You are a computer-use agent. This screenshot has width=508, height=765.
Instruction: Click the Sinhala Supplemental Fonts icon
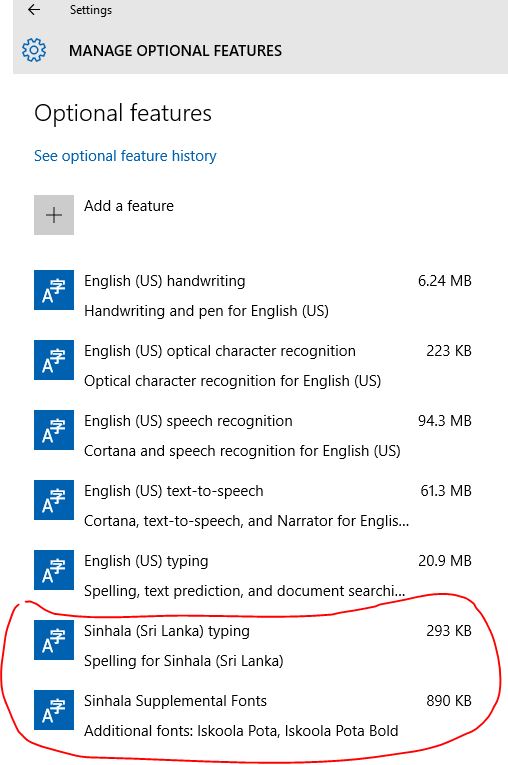click(x=54, y=710)
